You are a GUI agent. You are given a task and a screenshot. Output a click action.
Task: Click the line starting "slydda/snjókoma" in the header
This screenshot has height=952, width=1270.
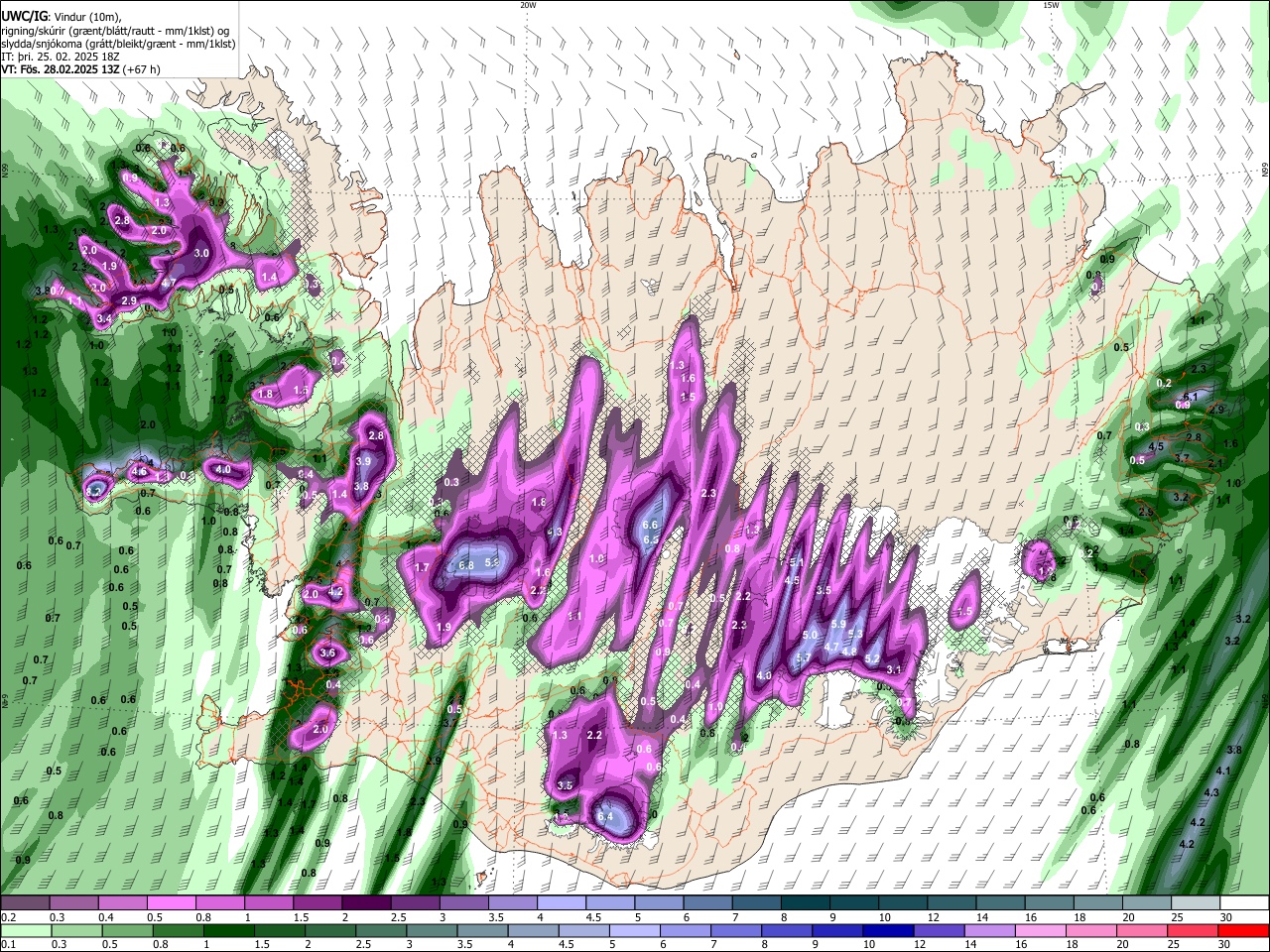click(x=118, y=44)
